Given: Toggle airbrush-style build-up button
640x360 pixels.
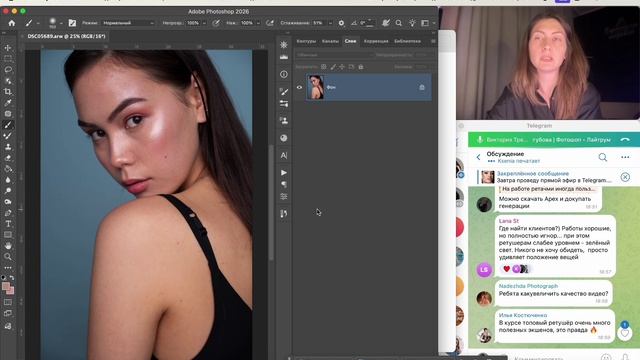Looking at the screenshot, I should [x=269, y=23].
